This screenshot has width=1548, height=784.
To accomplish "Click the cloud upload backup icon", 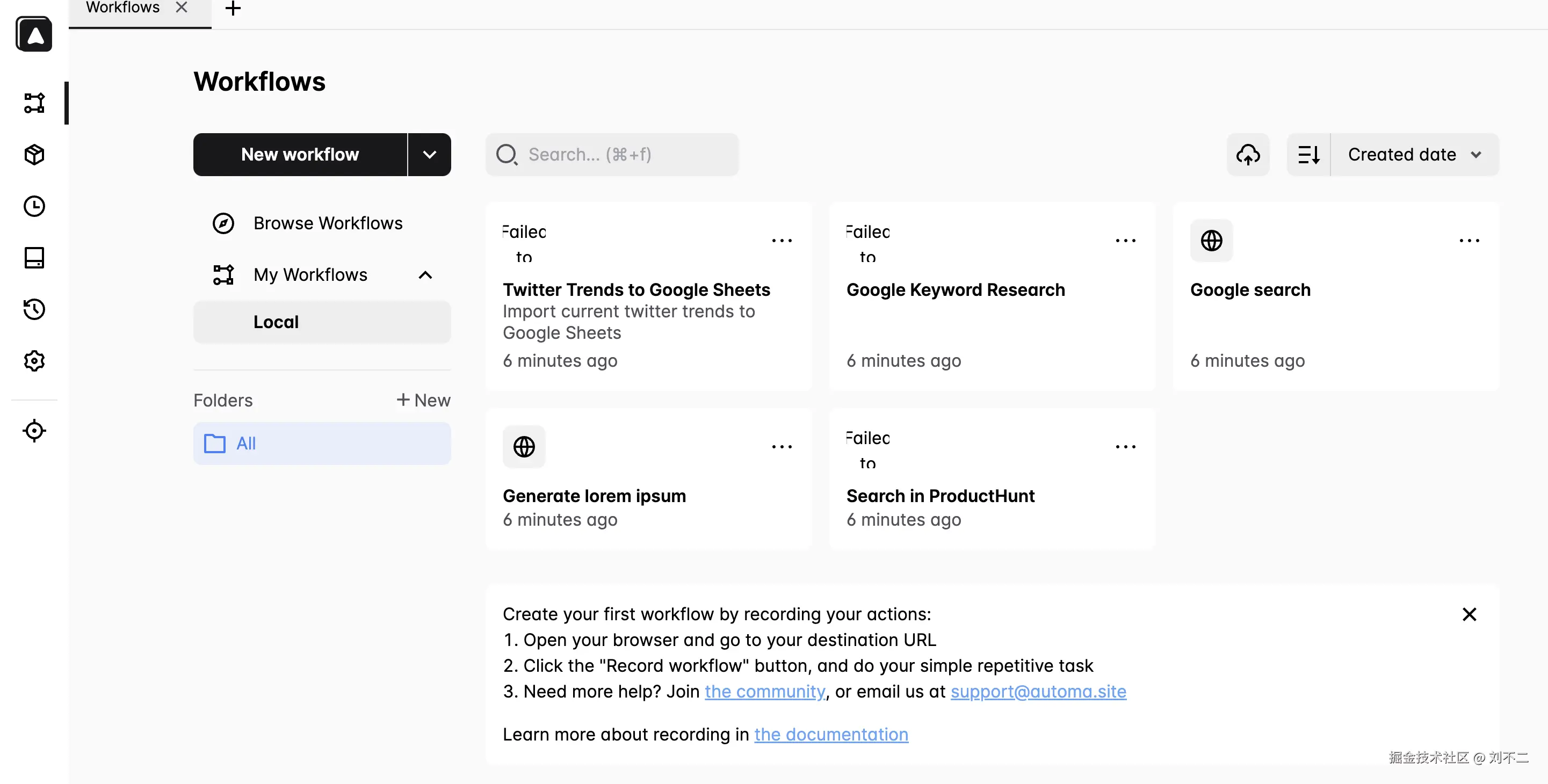I will 1248,155.
